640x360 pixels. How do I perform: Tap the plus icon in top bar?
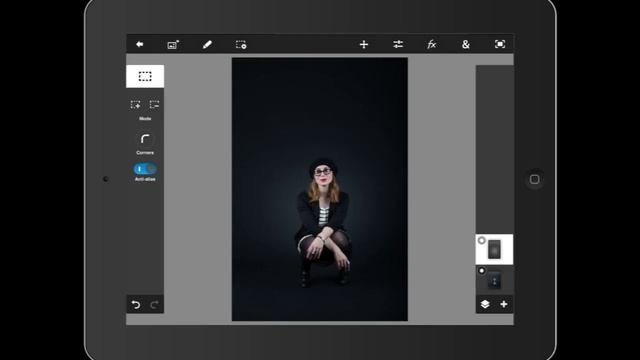pos(364,44)
